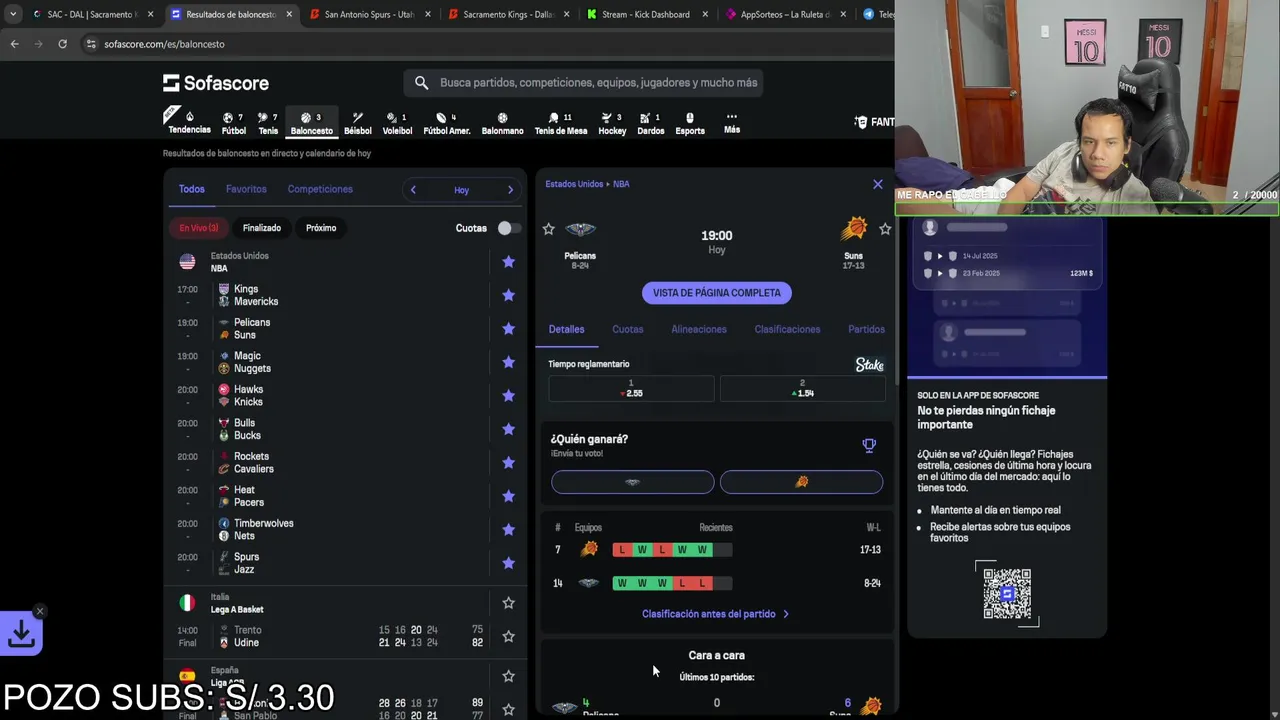Favorite the Lega A Basket league
1280x720 pixels.
click(508, 603)
